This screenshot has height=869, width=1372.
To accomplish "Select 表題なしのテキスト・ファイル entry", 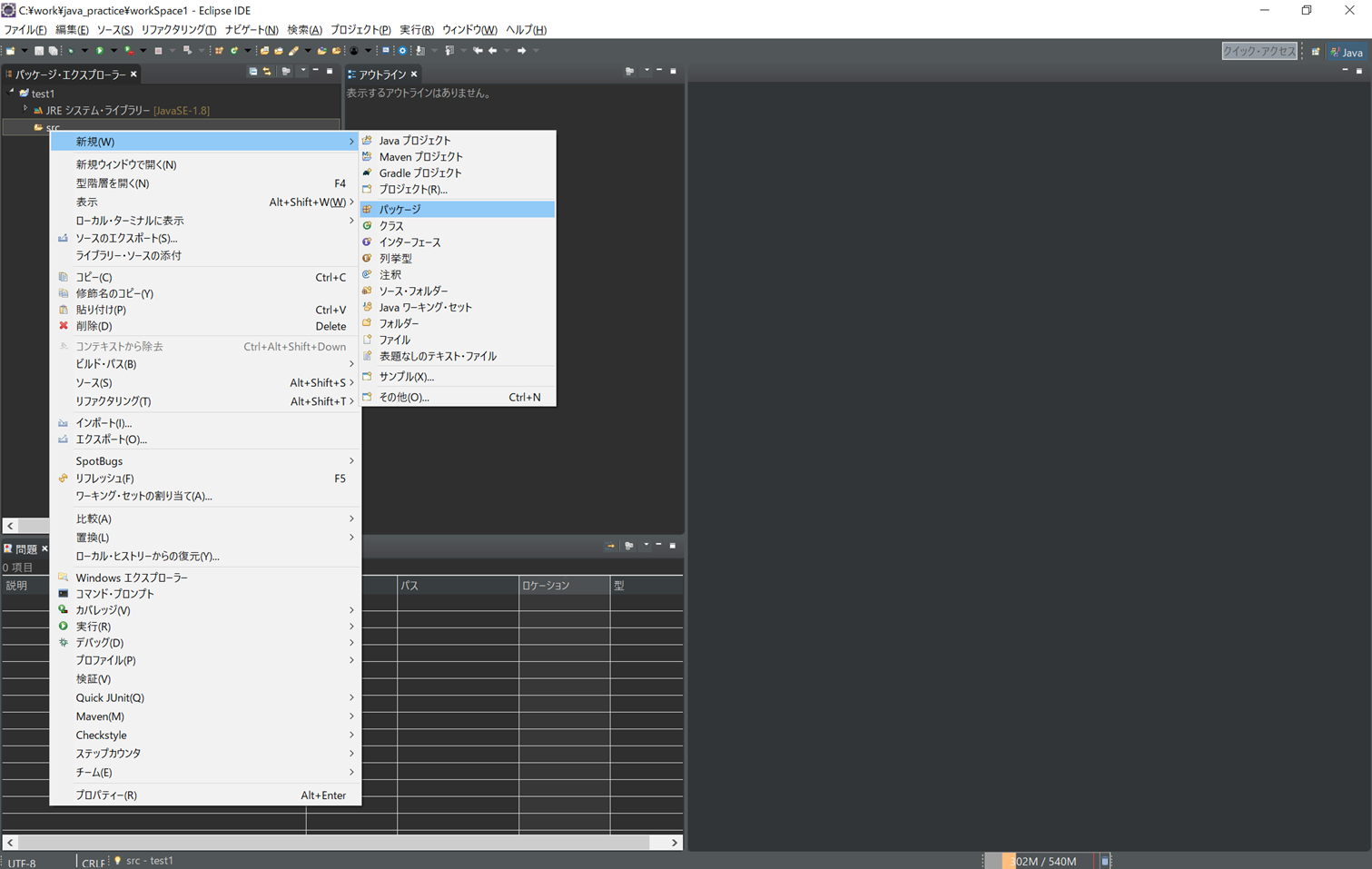I will pos(458,357).
